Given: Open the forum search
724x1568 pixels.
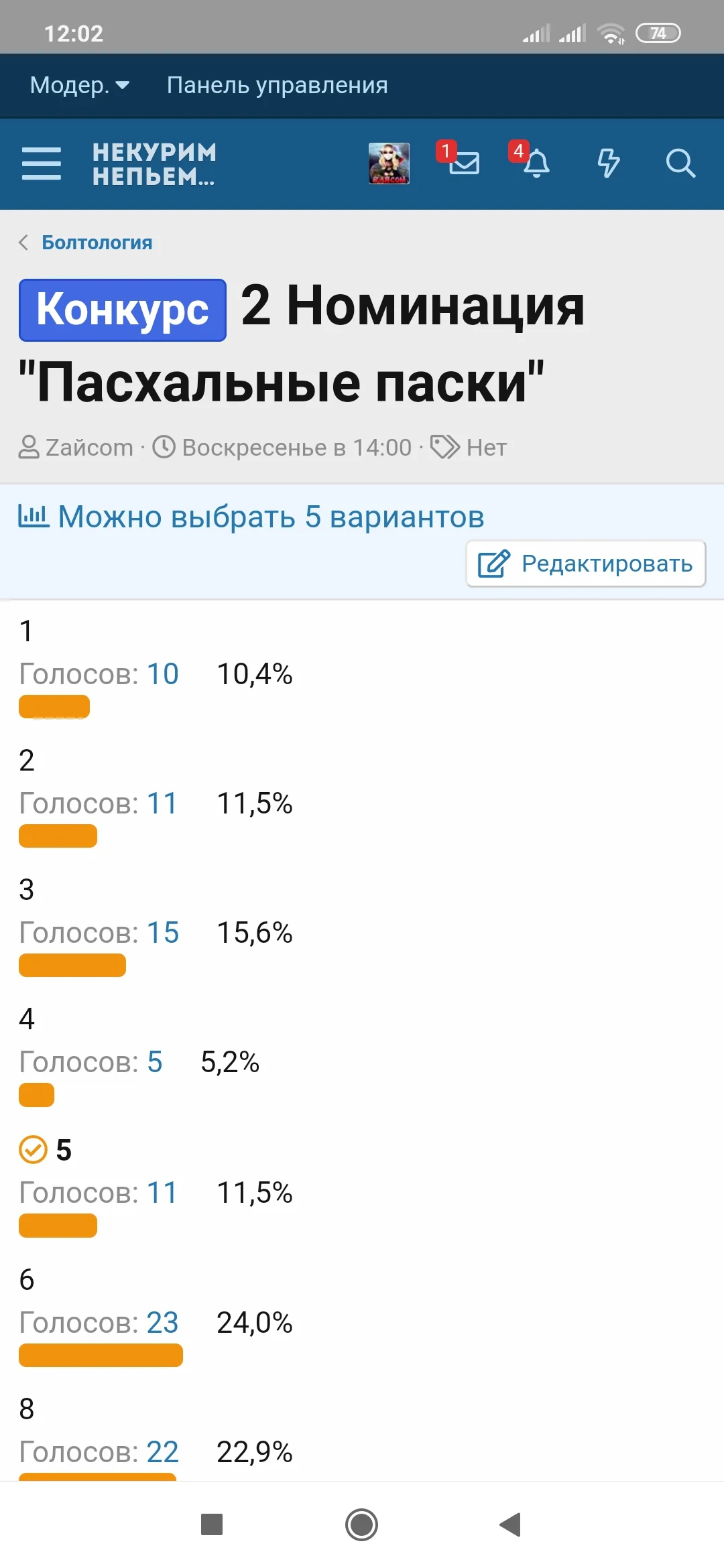Looking at the screenshot, I should click(x=681, y=163).
